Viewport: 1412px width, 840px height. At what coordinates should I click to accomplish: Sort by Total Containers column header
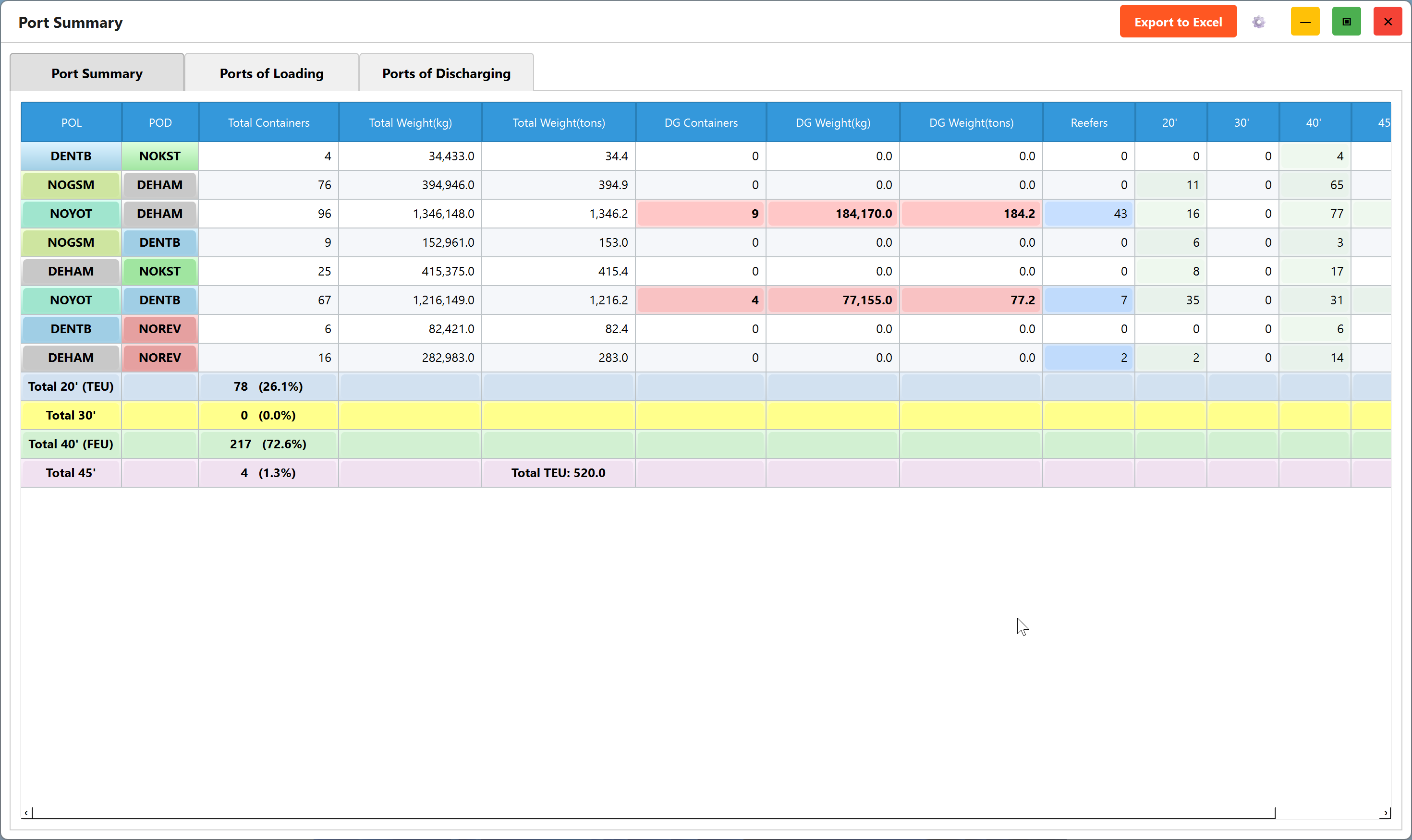(268, 122)
